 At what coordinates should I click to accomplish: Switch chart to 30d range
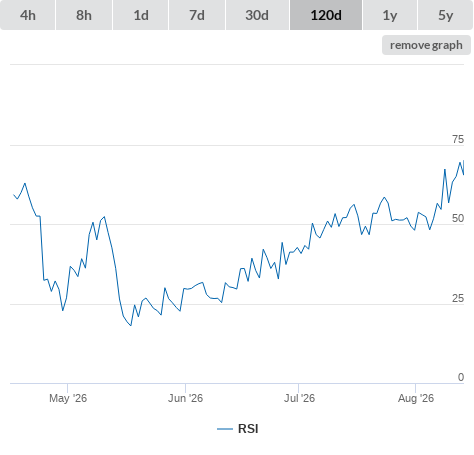pos(257,15)
